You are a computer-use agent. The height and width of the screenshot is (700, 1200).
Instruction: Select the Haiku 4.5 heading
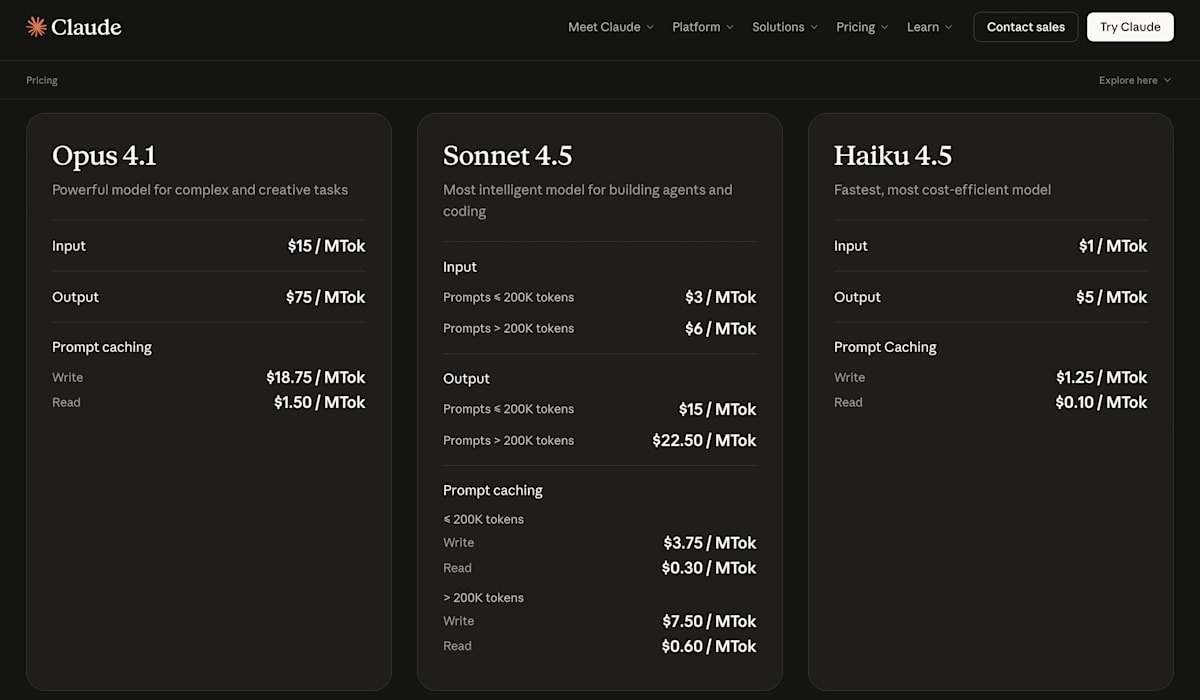pyautogui.click(x=893, y=156)
